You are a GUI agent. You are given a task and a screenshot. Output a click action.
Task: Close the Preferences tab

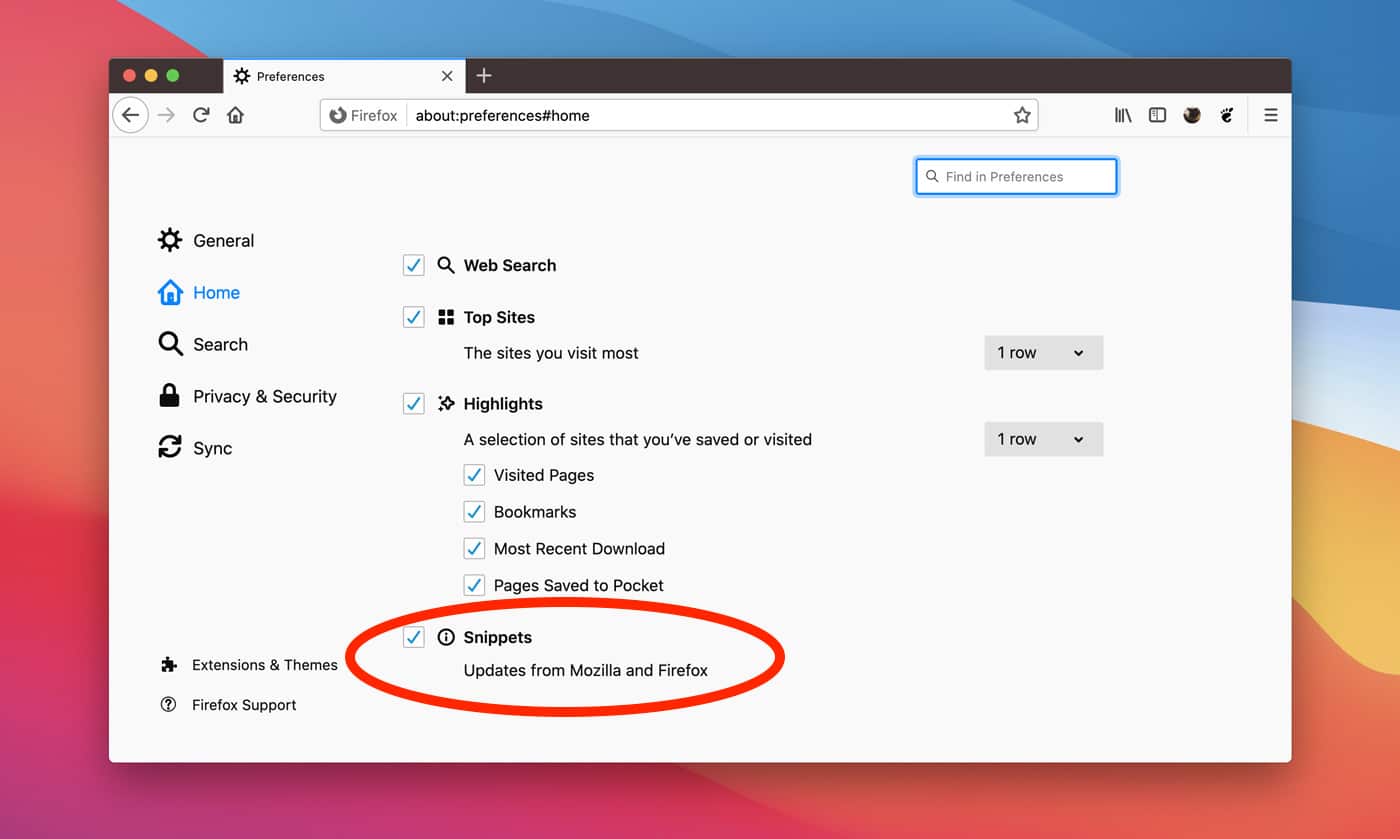pos(447,76)
